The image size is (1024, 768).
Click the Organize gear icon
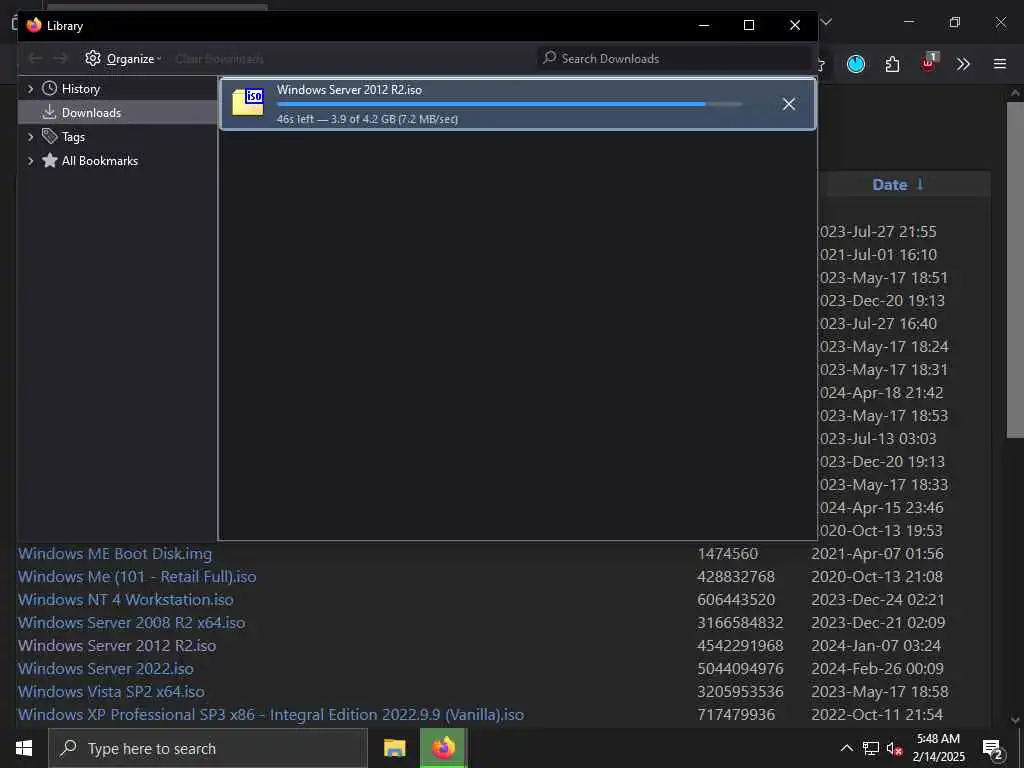93,58
